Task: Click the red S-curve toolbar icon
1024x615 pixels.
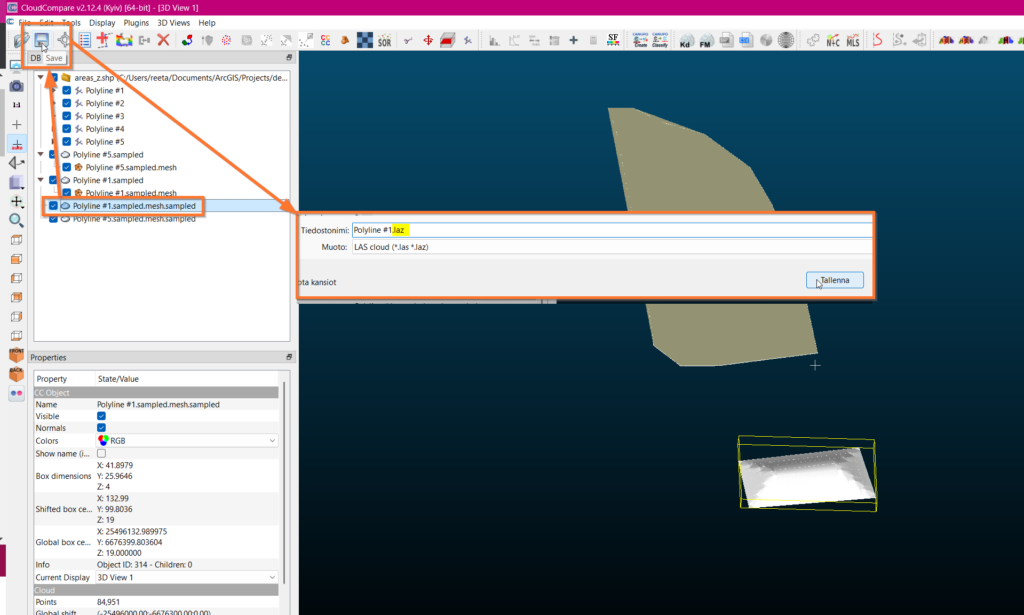Action: coord(877,40)
